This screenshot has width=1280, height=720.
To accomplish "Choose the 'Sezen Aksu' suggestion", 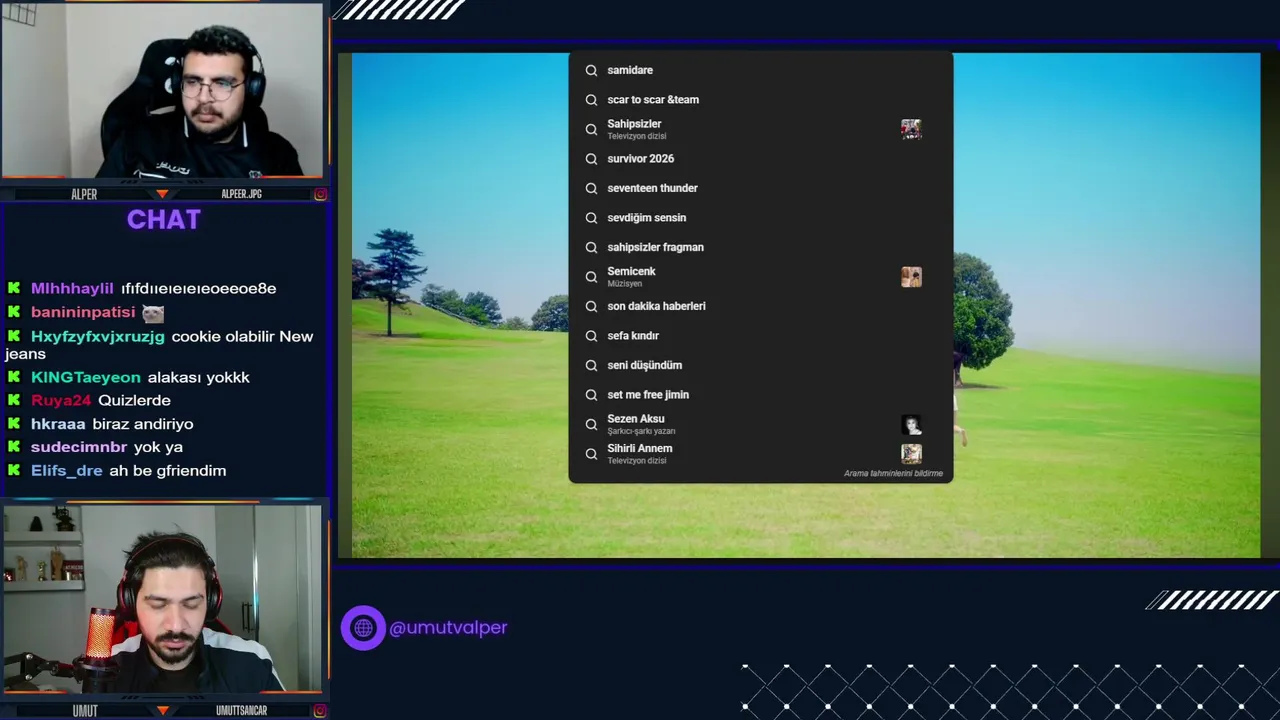I will pos(760,424).
